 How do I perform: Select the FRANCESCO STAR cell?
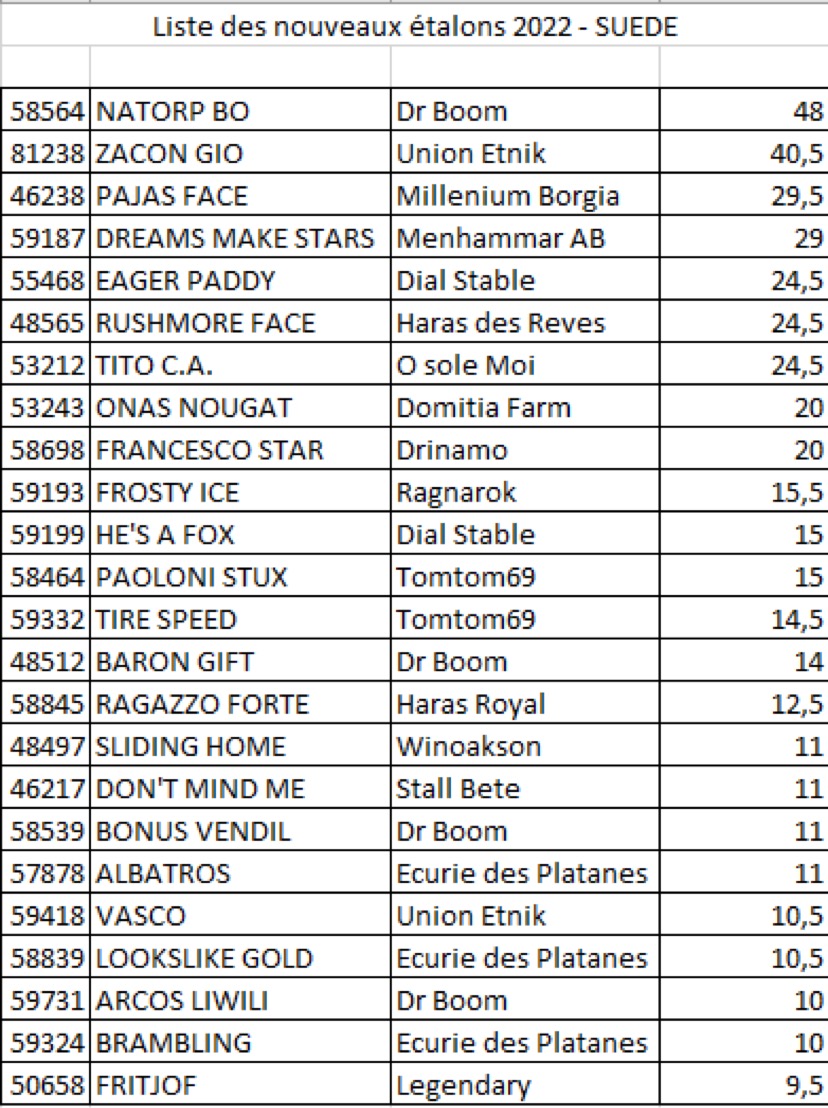pyautogui.click(x=240, y=449)
